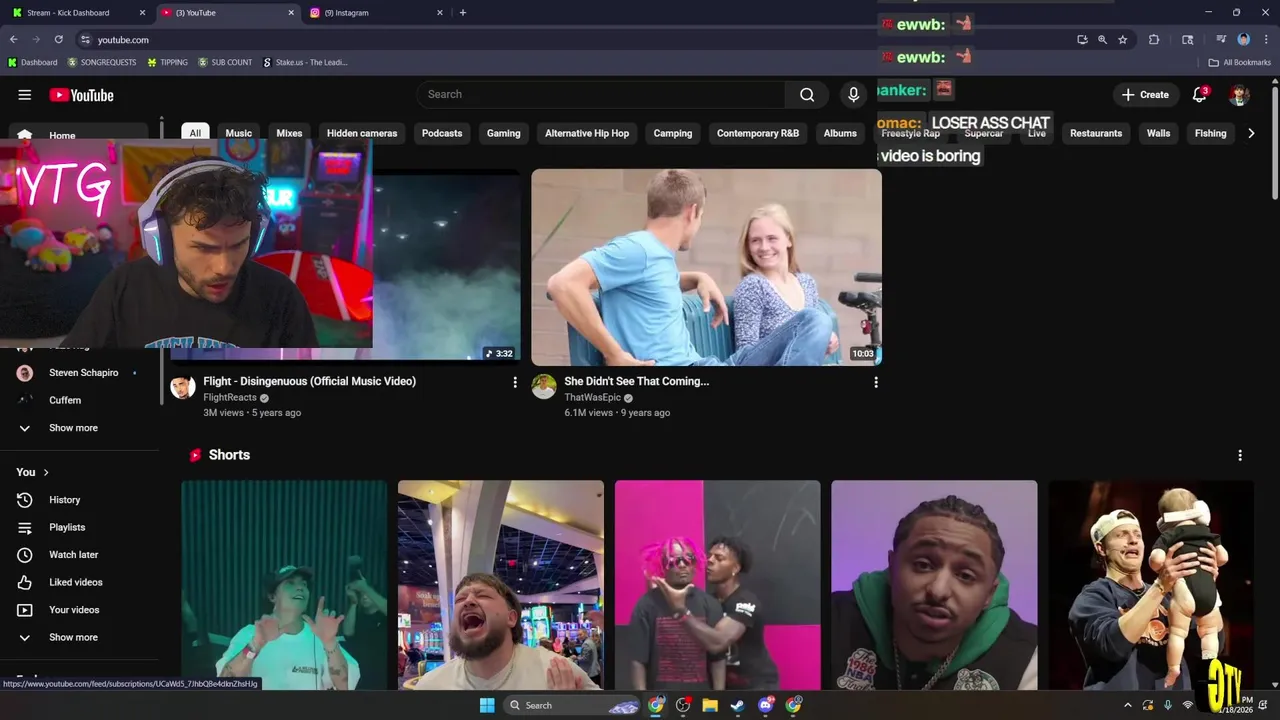The width and height of the screenshot is (1280, 720).
Task: Select the Music filter chip
Action: pos(239,133)
